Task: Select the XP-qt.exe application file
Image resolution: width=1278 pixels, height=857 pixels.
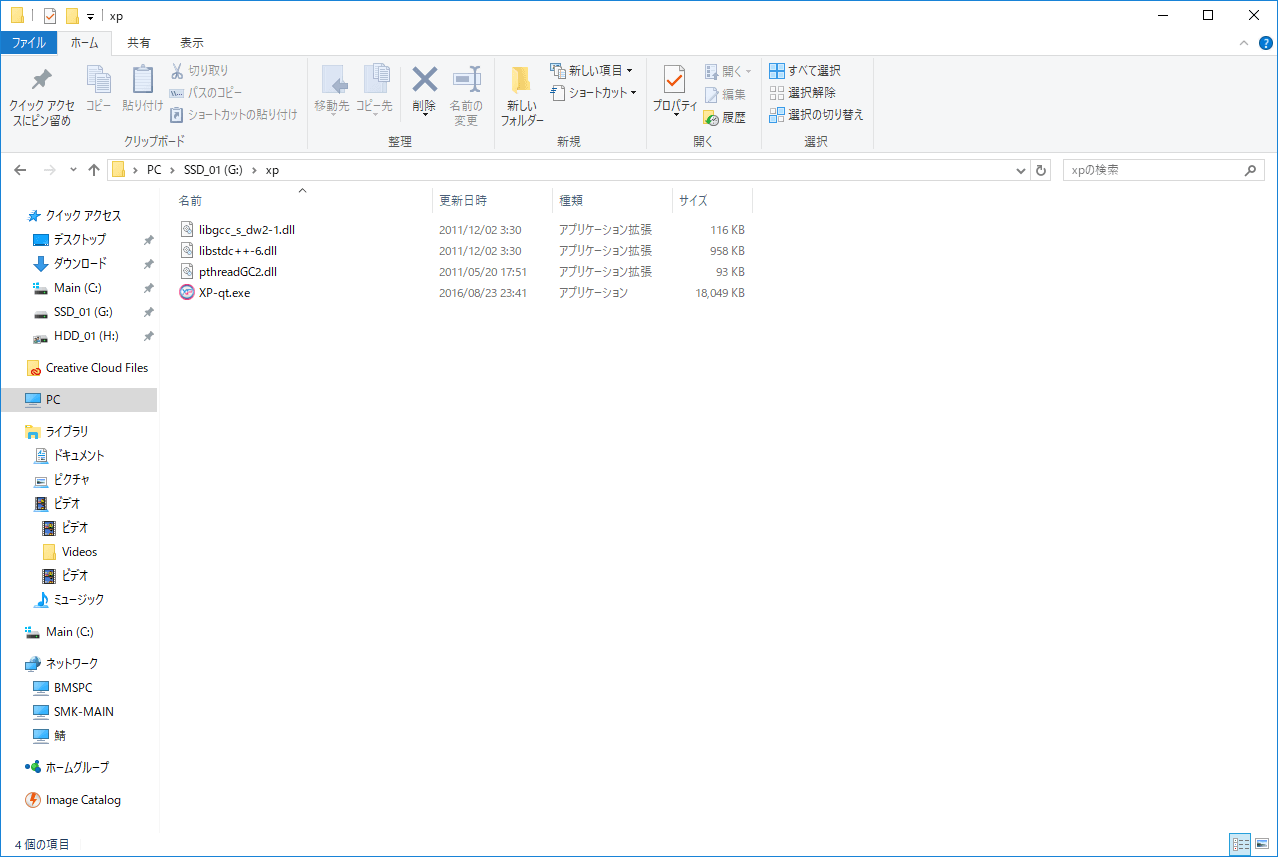Action: point(224,293)
